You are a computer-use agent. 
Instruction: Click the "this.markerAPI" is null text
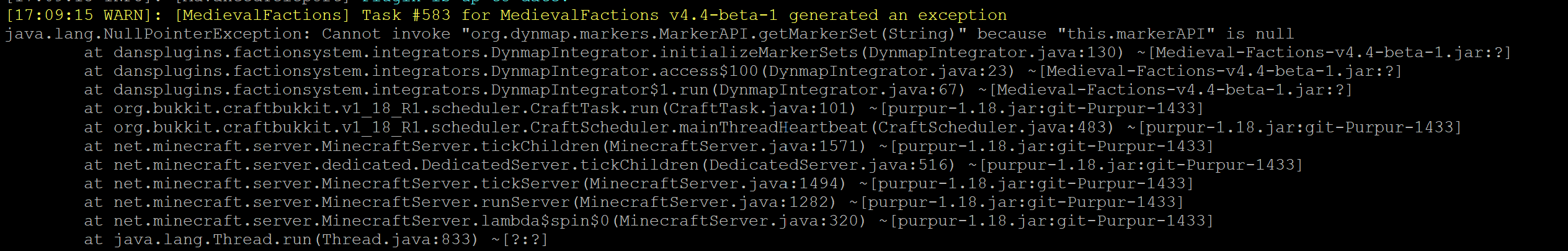(1176, 34)
